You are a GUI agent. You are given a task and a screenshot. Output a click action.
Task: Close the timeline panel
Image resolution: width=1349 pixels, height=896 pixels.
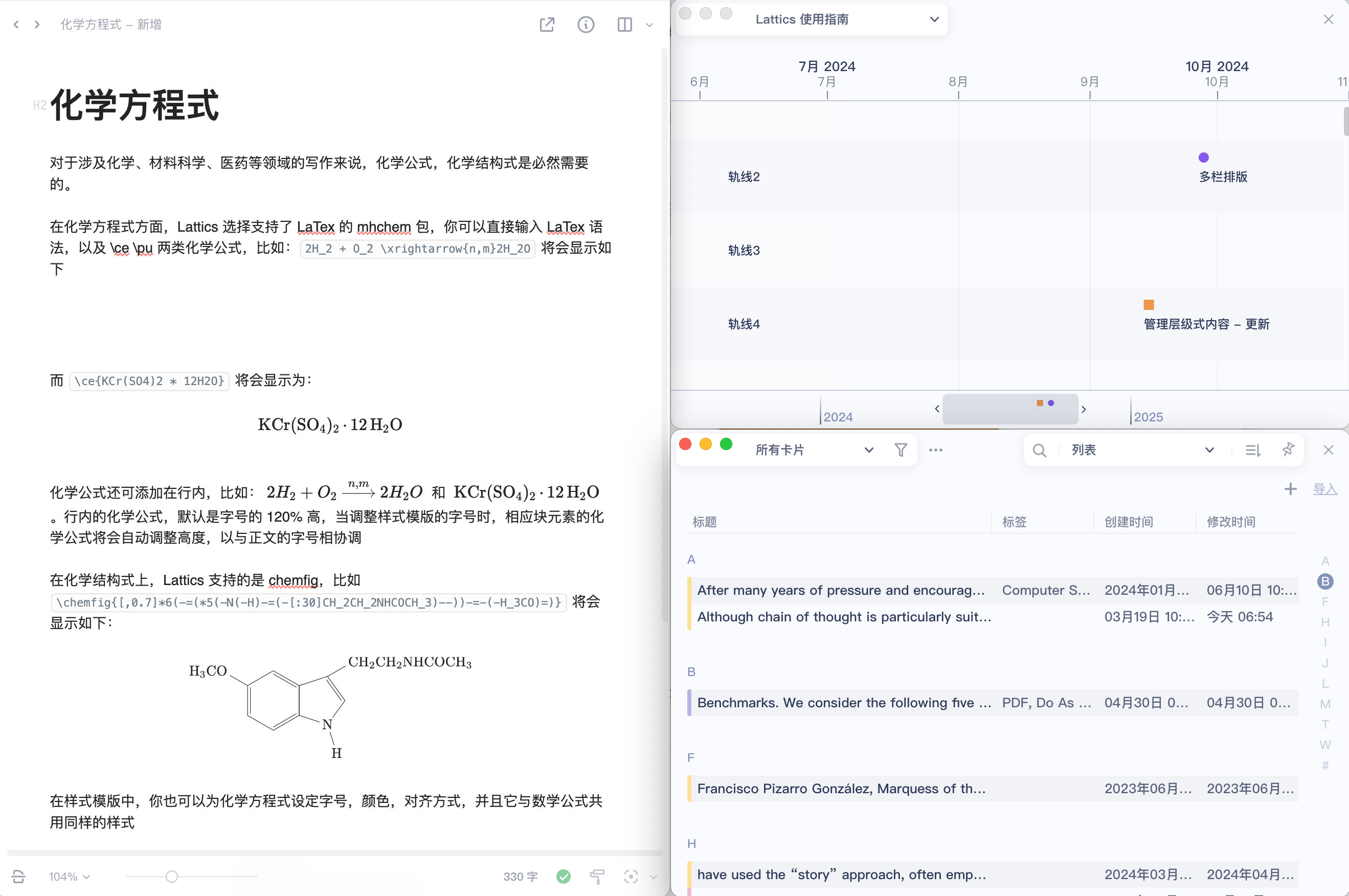coord(1329,19)
